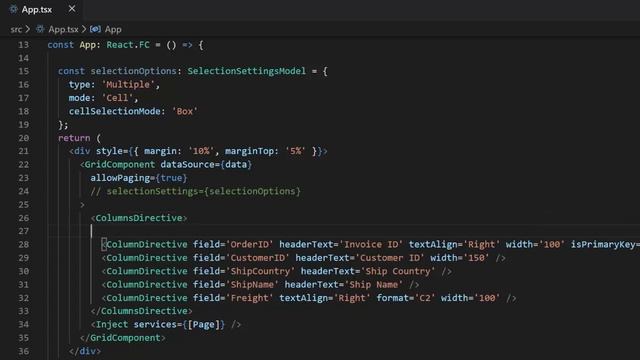Click React icon beside App.tsx breadcrumb
Viewport: 640px width, 360px height.
40,29
